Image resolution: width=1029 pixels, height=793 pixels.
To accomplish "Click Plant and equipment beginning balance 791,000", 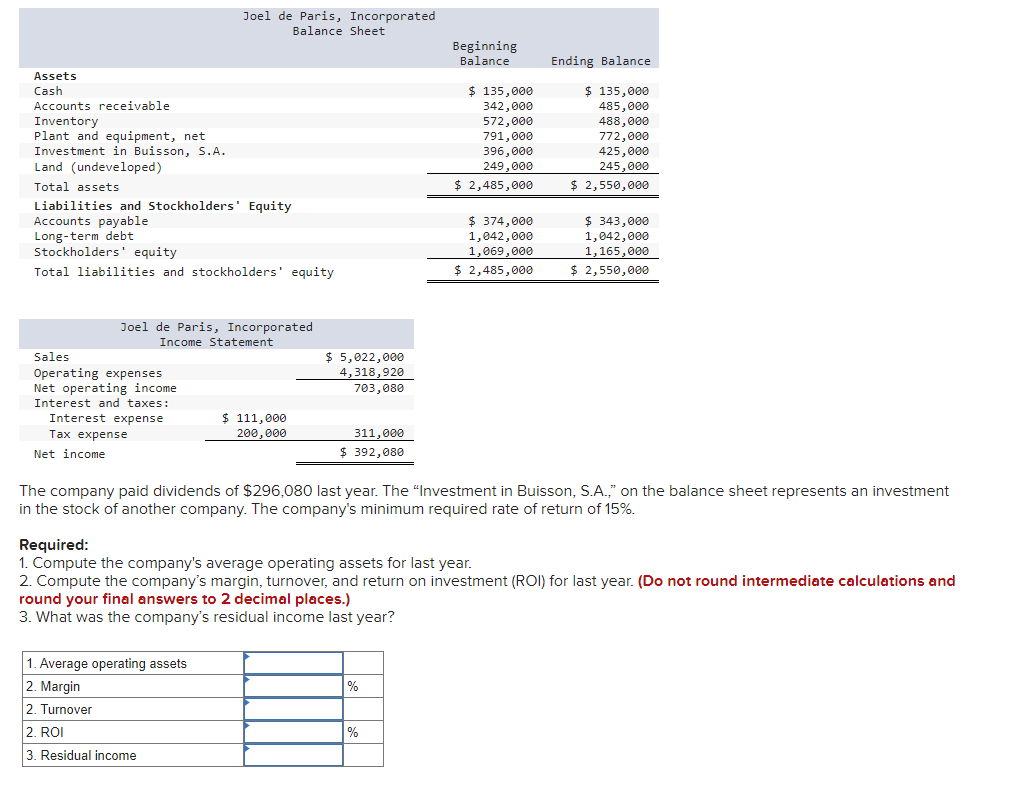I will [508, 137].
